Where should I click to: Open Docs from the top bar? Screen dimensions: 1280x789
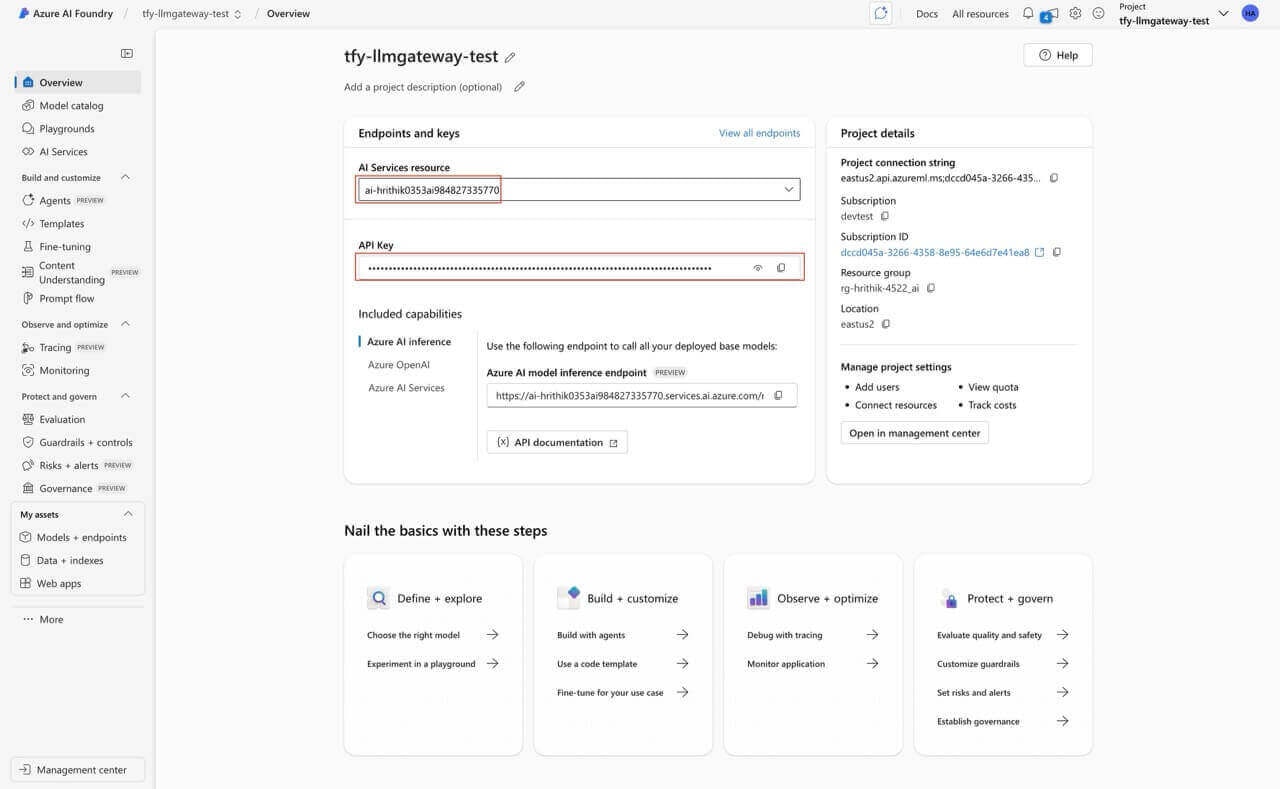coord(926,13)
